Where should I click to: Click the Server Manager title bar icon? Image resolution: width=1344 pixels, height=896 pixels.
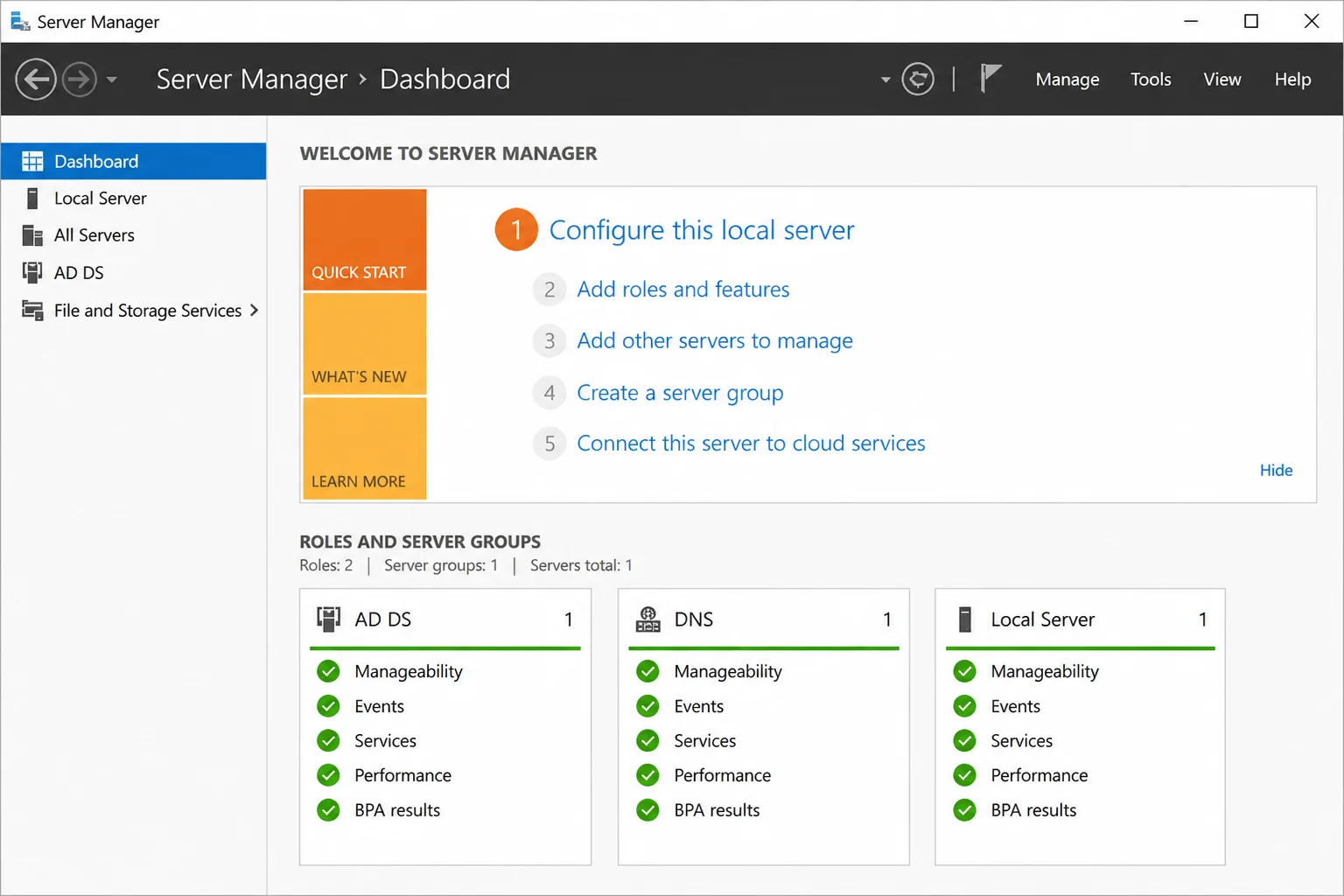point(19,21)
